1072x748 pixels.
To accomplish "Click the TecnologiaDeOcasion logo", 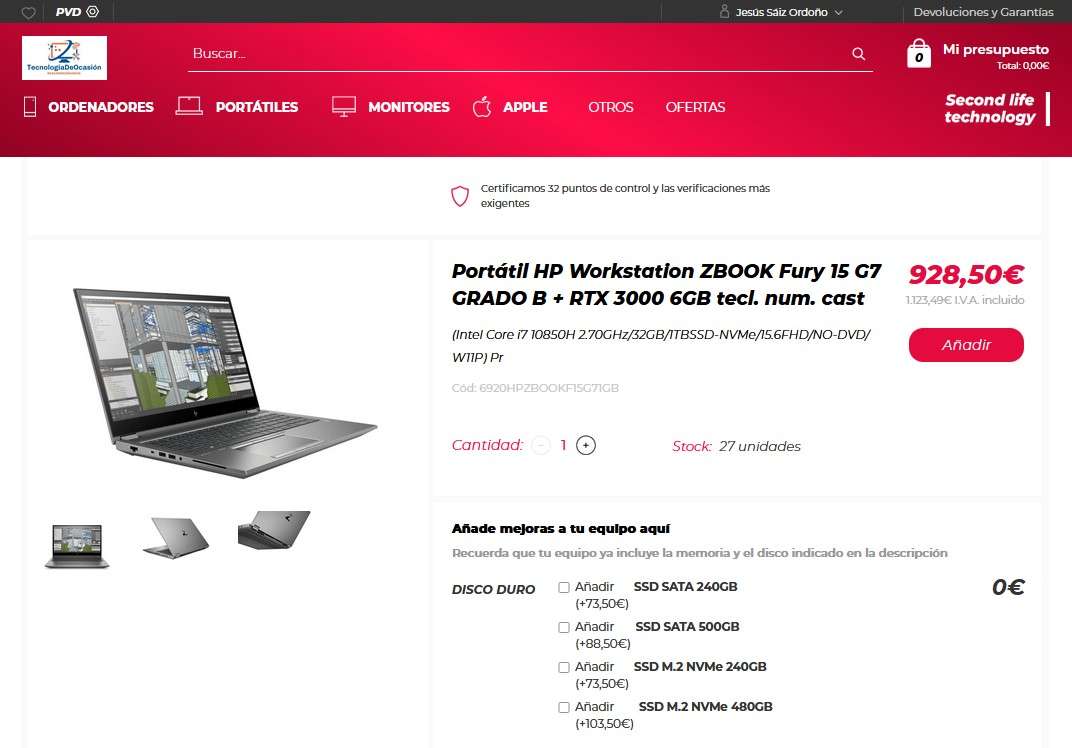I will coord(64,58).
